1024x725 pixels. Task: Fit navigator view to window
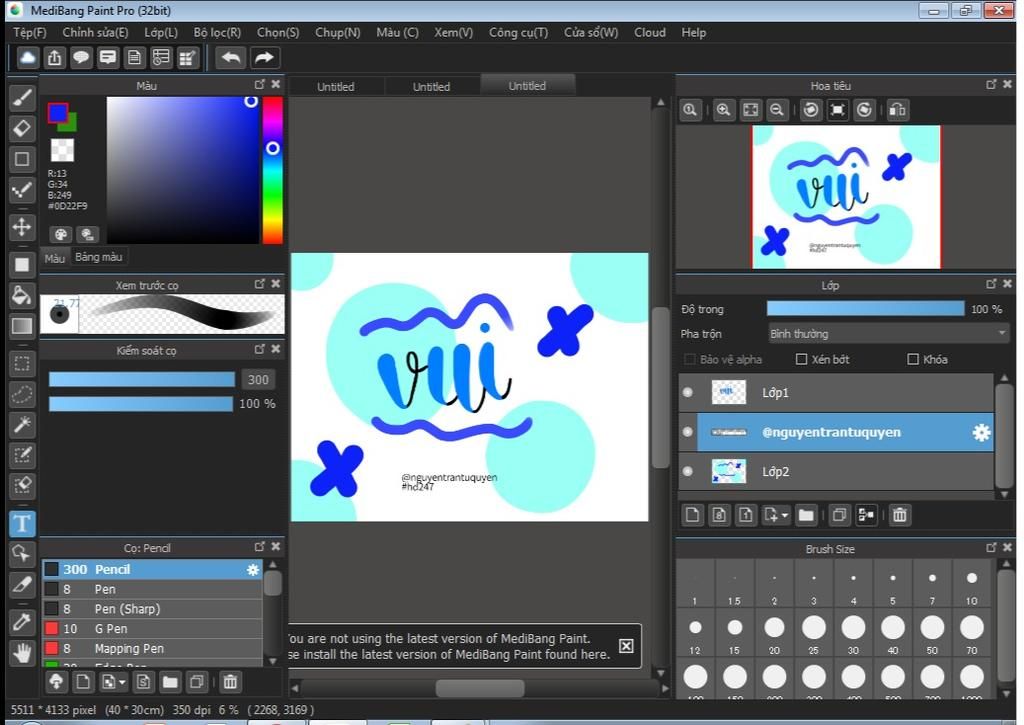[x=750, y=110]
